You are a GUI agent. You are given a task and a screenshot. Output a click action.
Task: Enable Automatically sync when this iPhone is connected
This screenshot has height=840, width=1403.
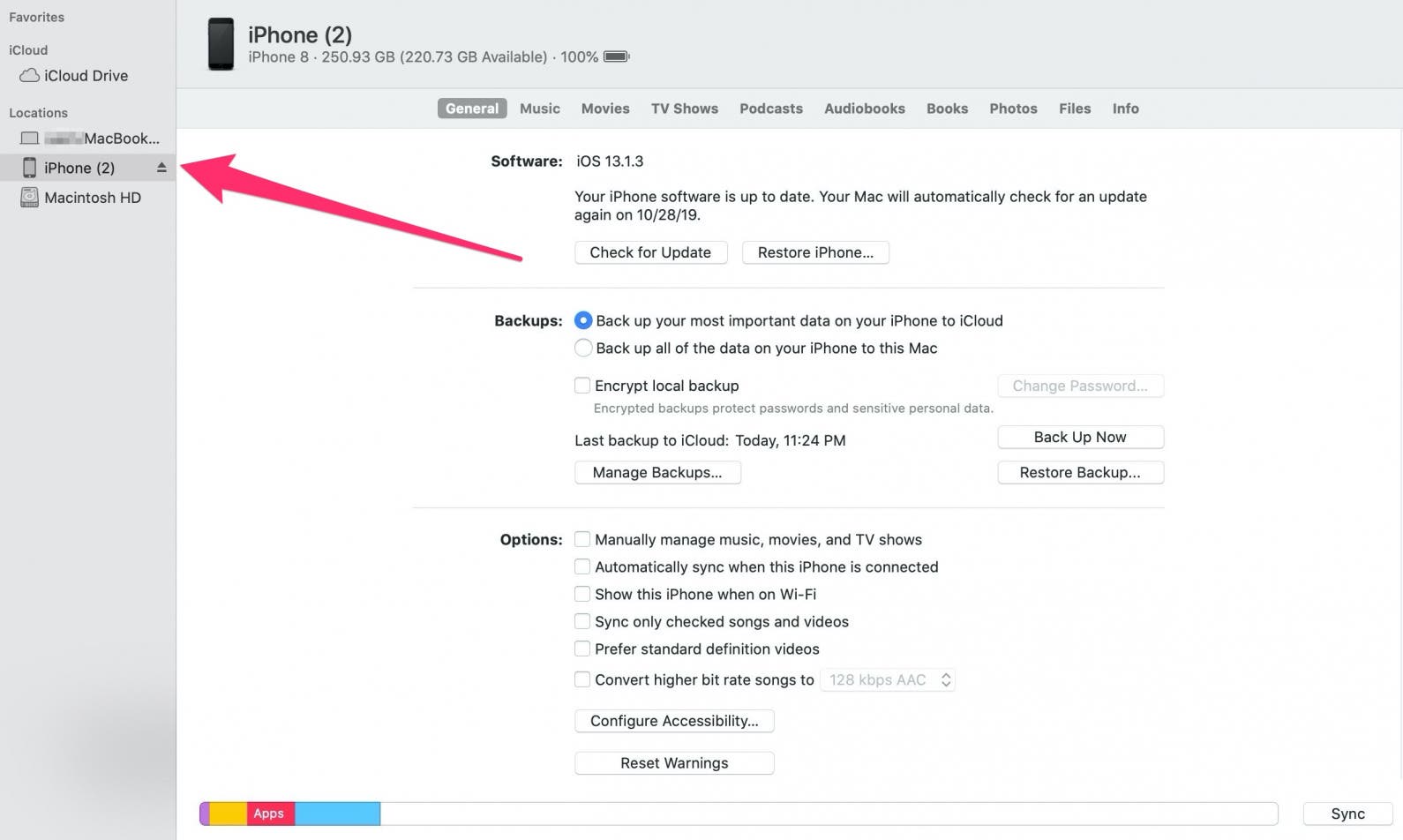(x=582, y=566)
